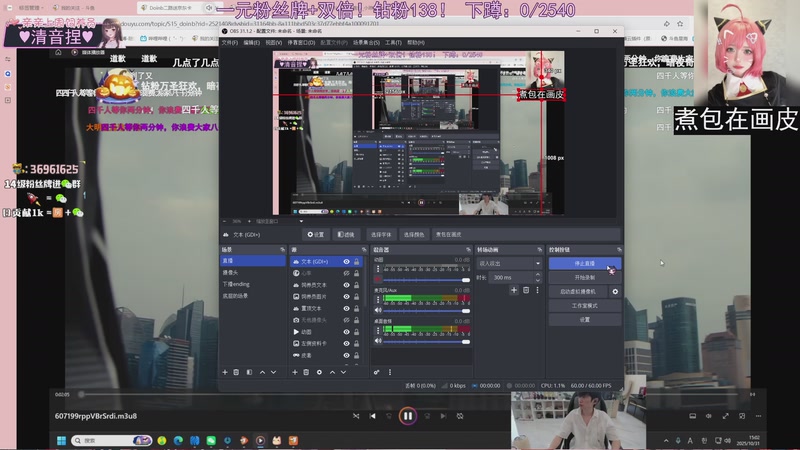The image size is (800, 450).
Task: Add a new source with plus icon
Action: point(295,372)
